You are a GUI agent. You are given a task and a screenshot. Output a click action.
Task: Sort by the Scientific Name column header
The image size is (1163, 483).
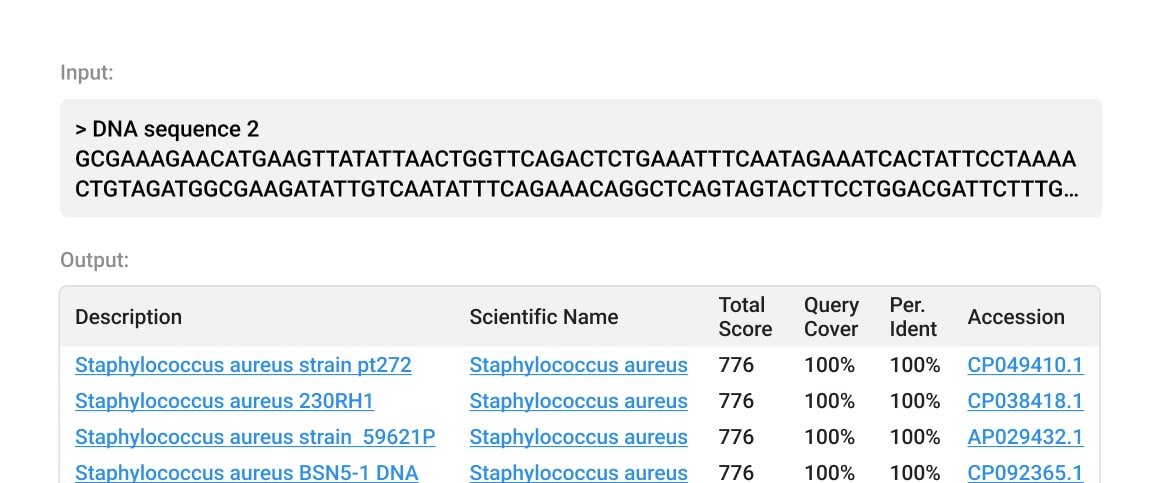(543, 317)
